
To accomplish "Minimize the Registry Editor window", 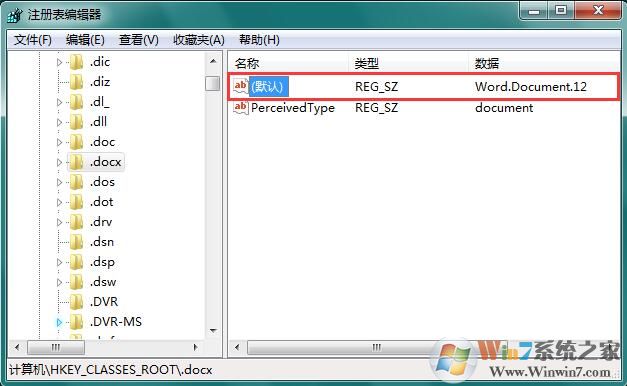I will (533, 10).
